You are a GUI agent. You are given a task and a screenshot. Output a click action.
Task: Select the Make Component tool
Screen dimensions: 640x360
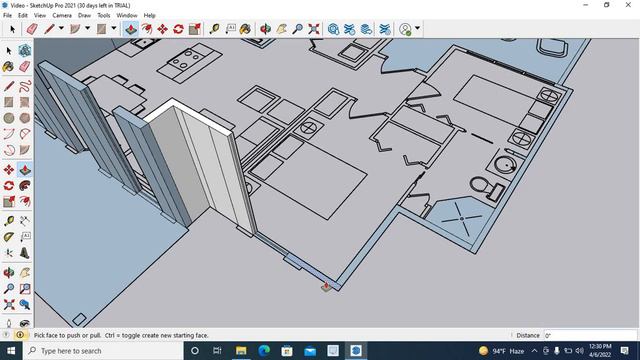point(24,51)
